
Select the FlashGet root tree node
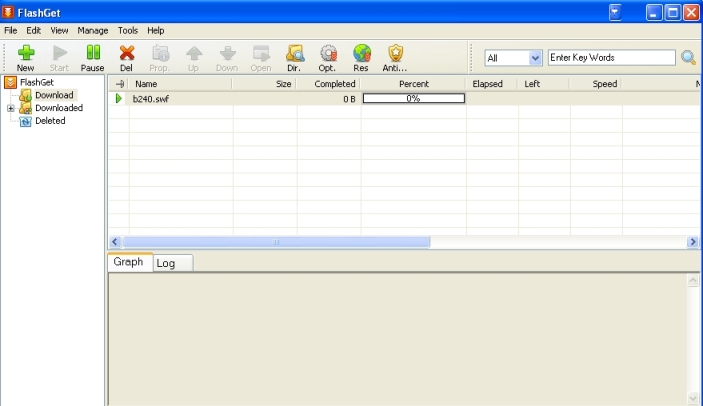pyautogui.click(x=37, y=82)
